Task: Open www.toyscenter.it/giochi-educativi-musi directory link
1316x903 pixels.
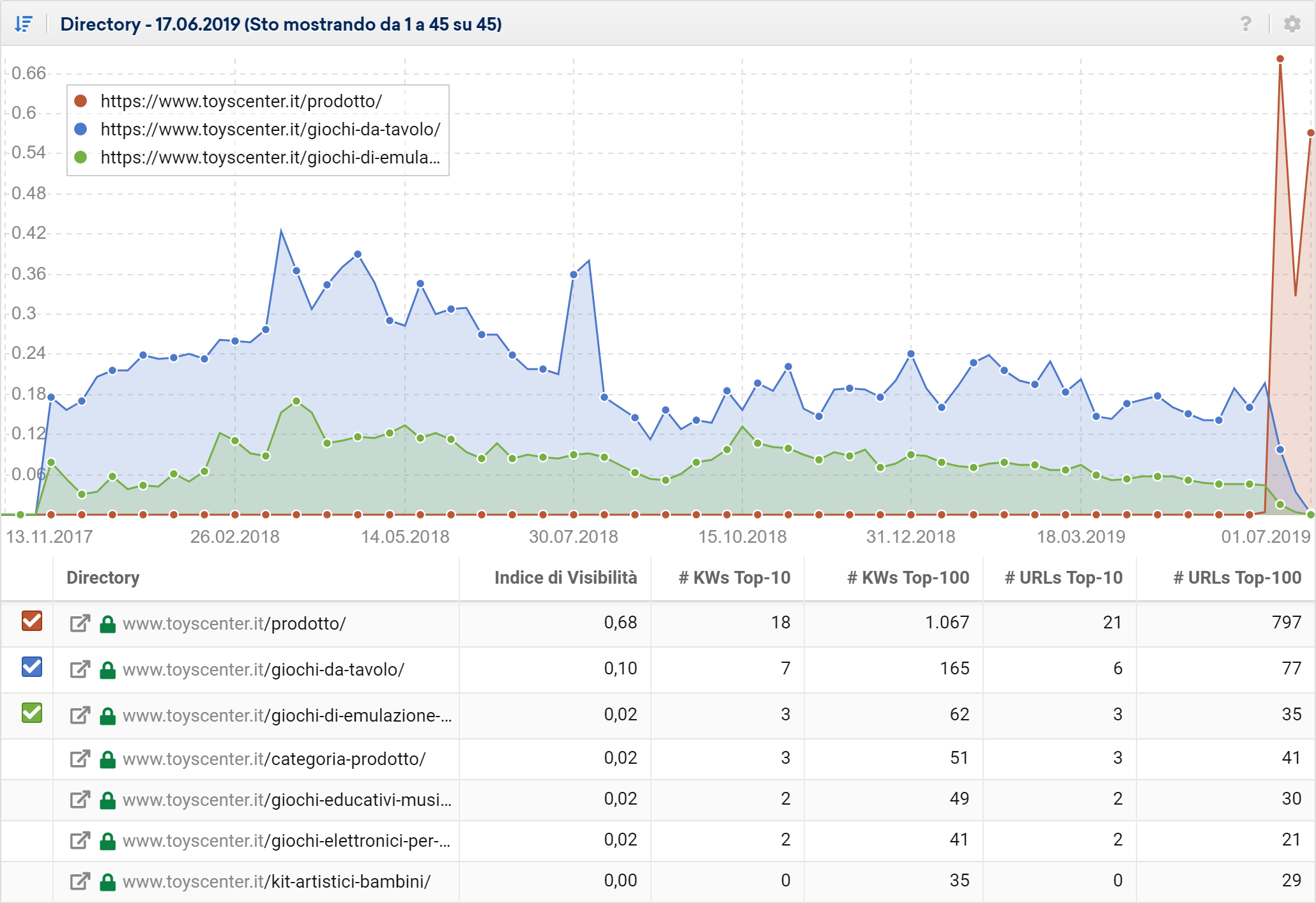Action: point(287,800)
